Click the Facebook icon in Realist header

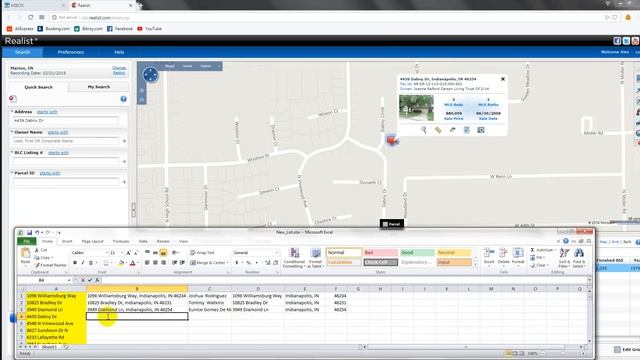617,41
